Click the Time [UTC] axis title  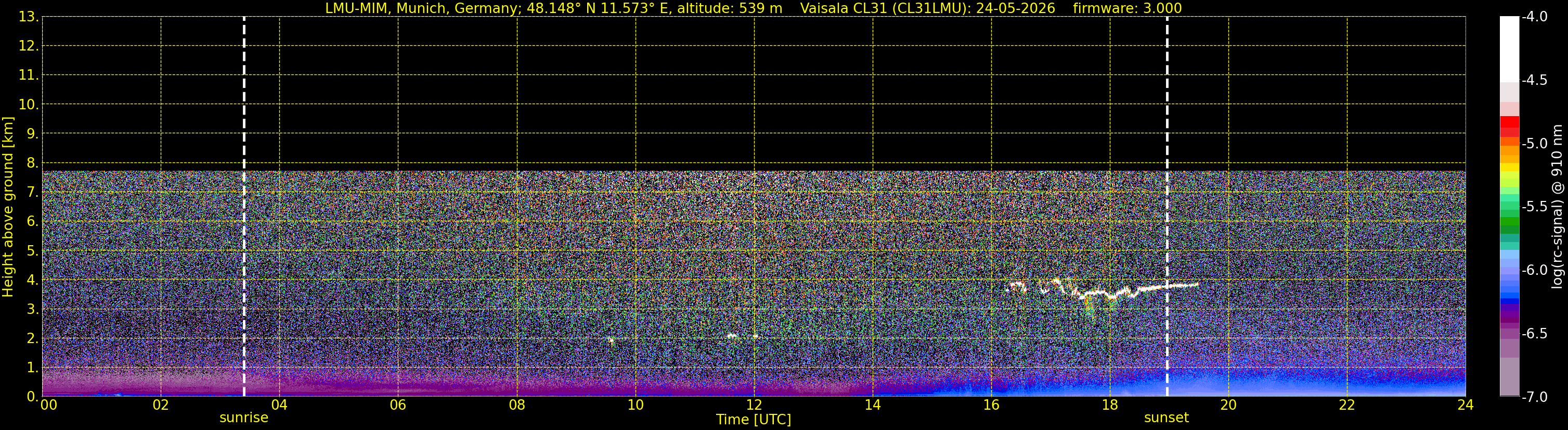(x=754, y=420)
